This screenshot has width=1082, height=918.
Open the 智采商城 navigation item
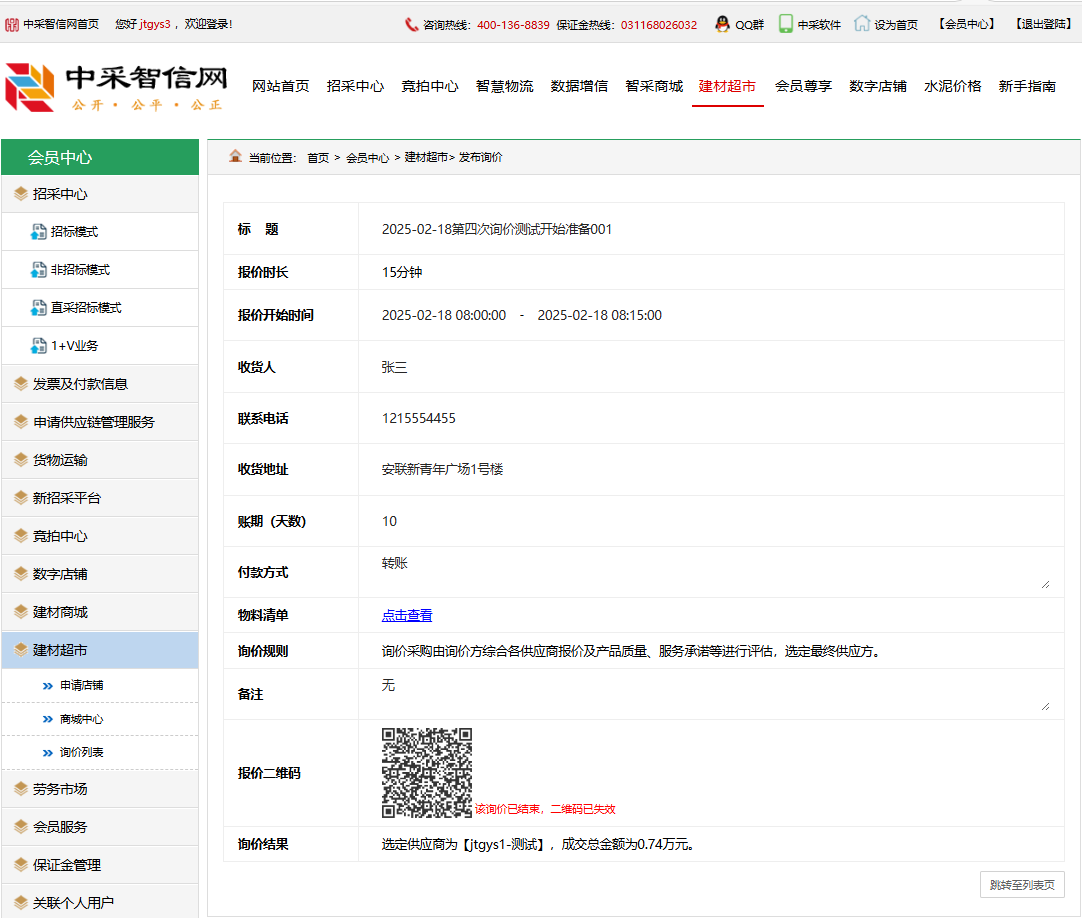[654, 86]
